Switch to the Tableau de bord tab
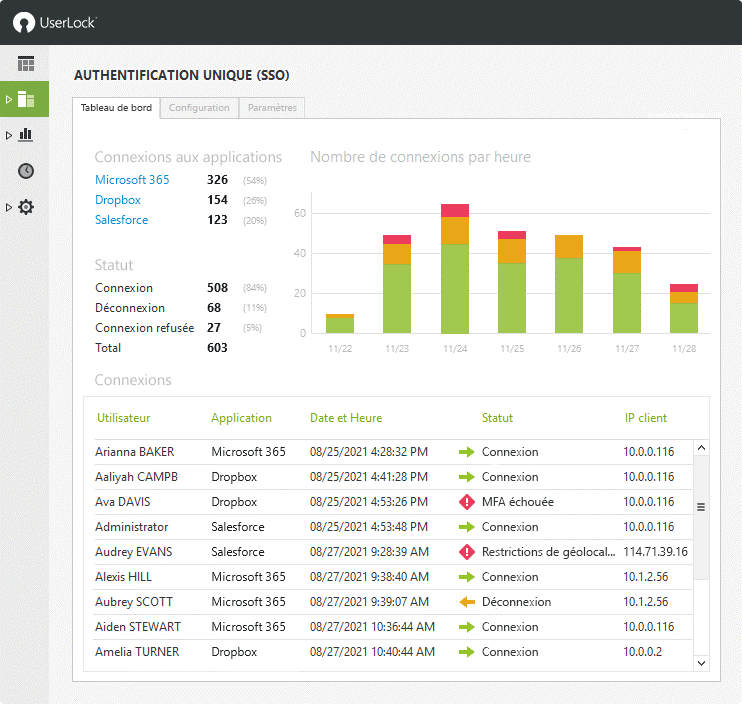Screen dimensions: 742x704 point(116,108)
